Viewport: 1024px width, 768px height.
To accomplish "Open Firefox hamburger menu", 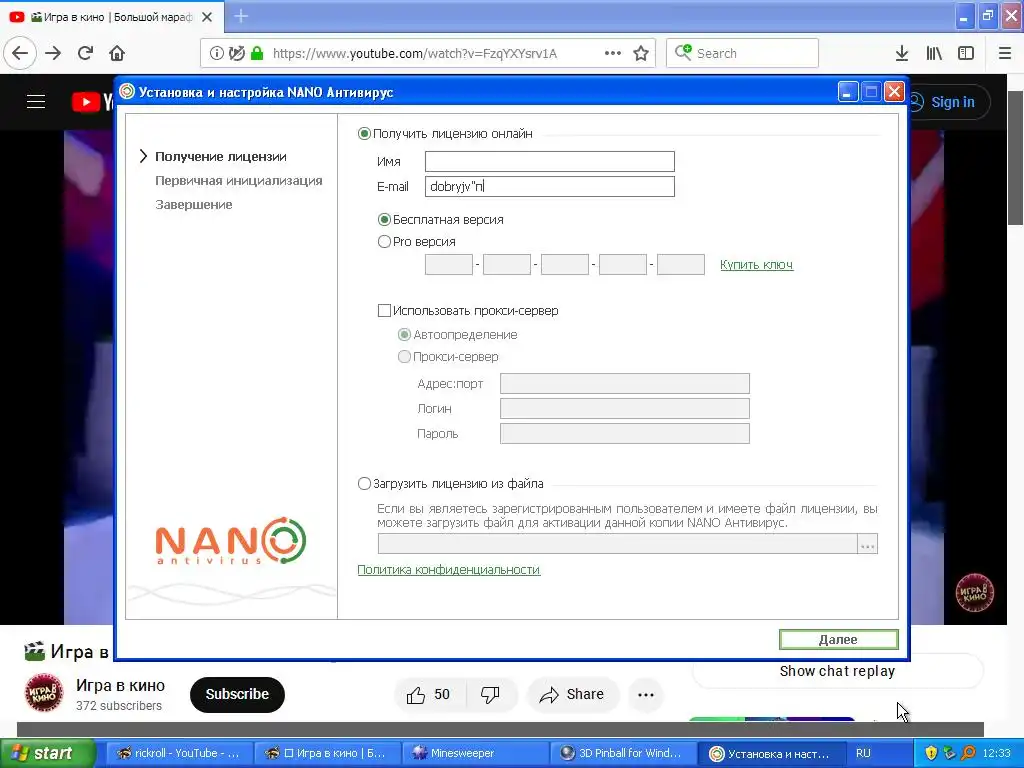I will (x=1005, y=53).
